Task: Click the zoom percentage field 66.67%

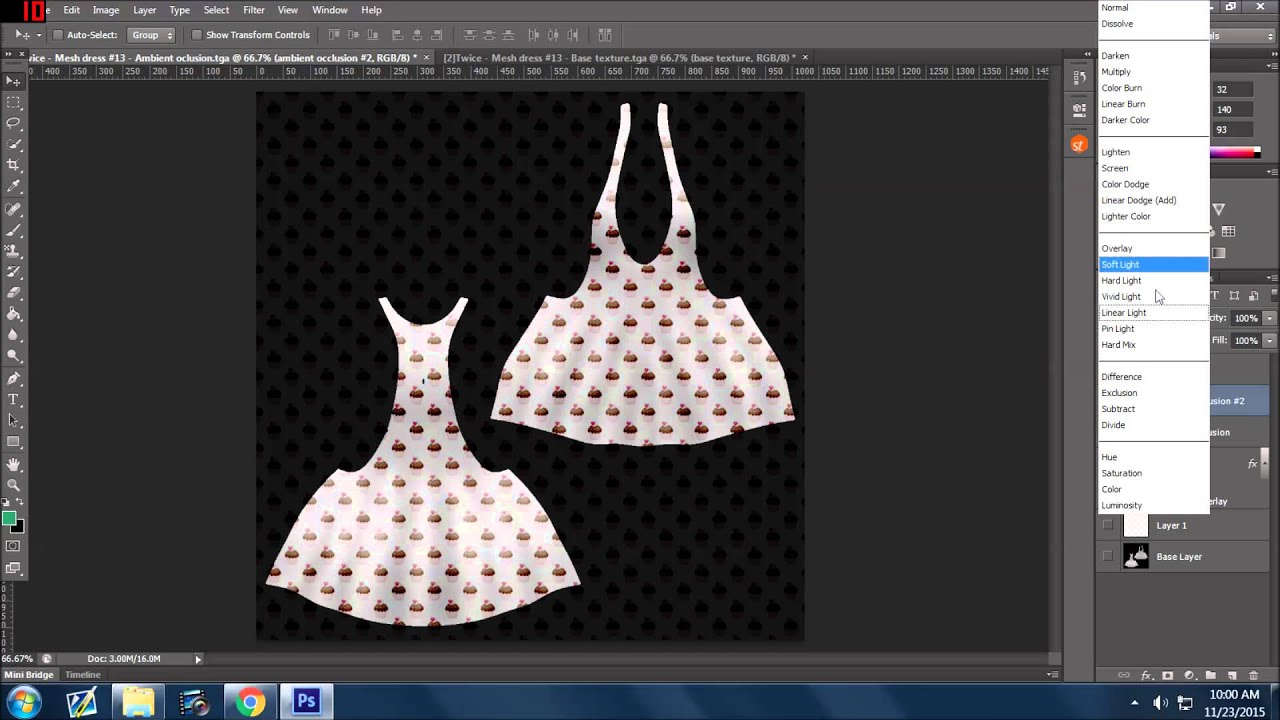Action: [17, 658]
